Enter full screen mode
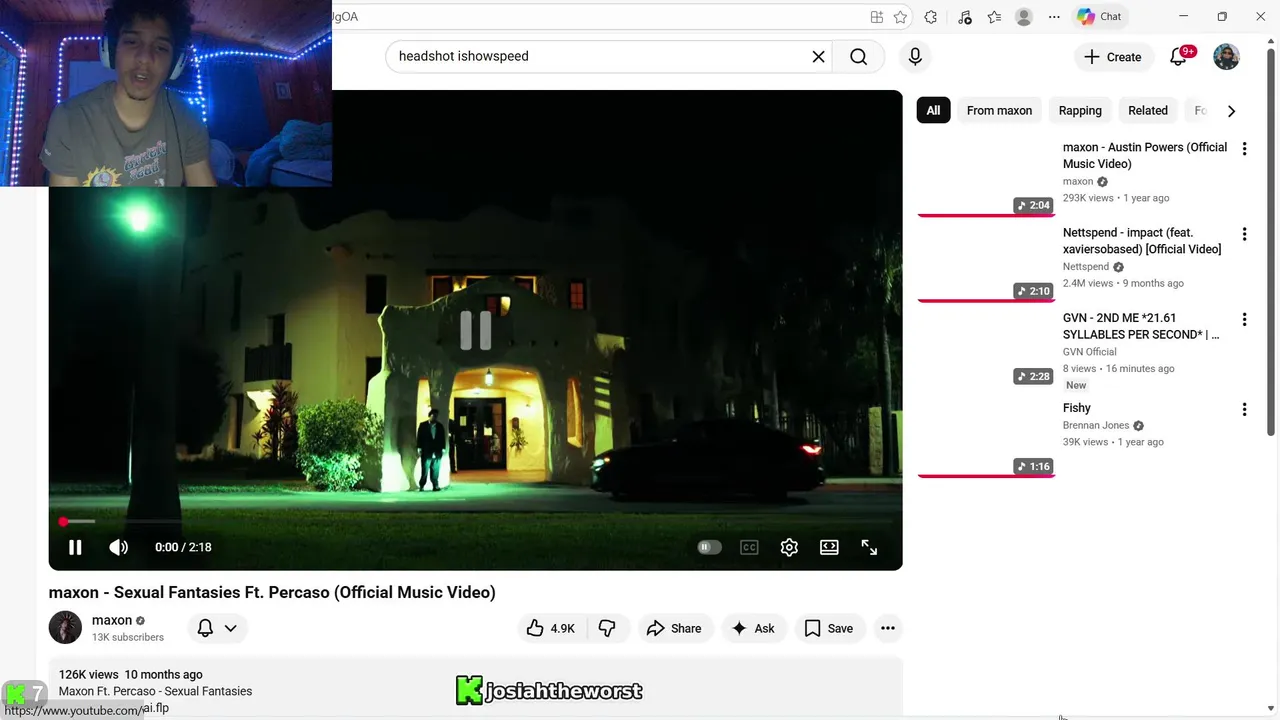 click(x=869, y=547)
